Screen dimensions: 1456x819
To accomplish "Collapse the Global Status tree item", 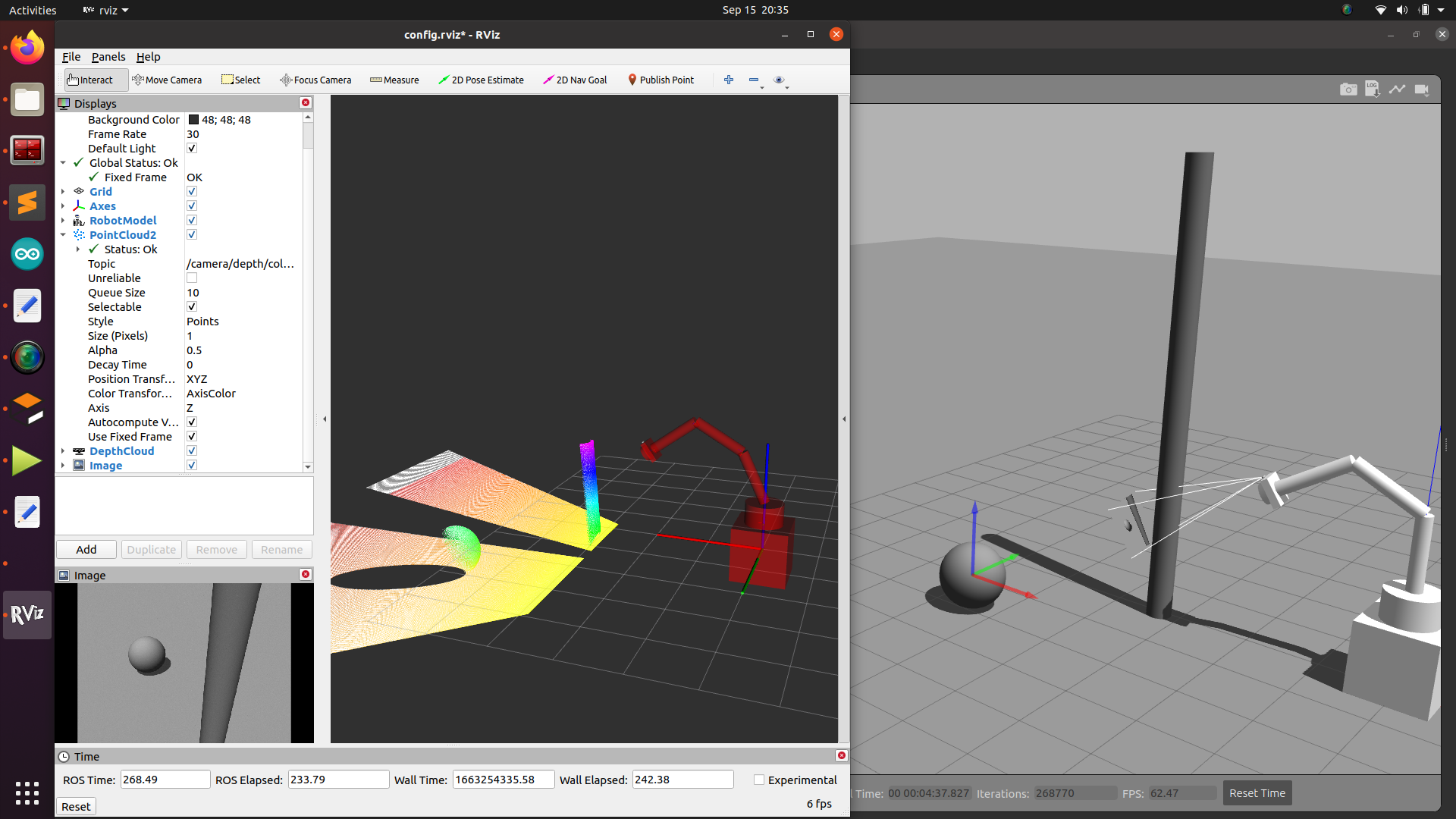I will pos(63,163).
